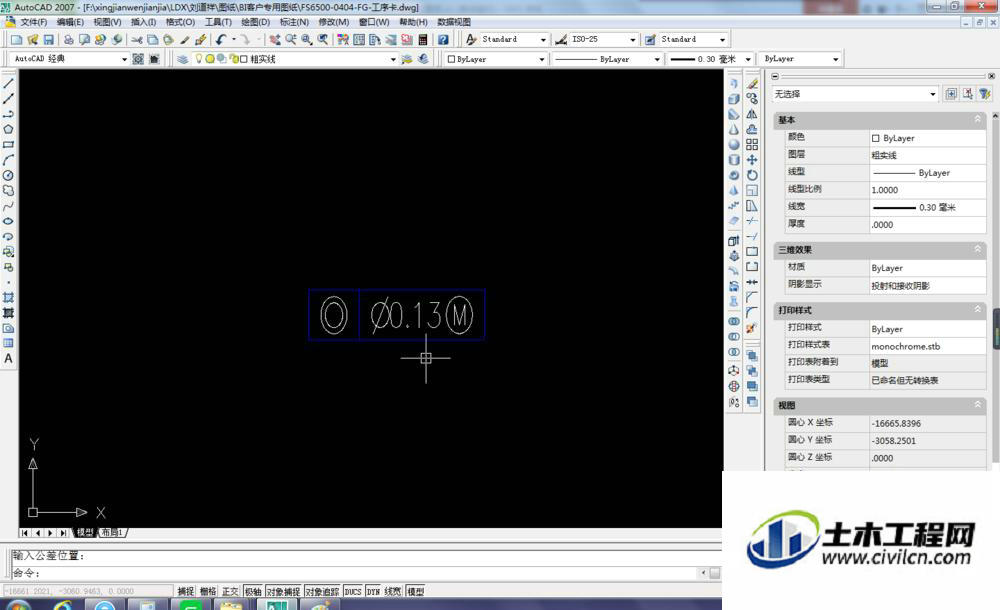Select the Mirror modify tool
Image resolution: width=1000 pixels, height=610 pixels.
coord(753,114)
